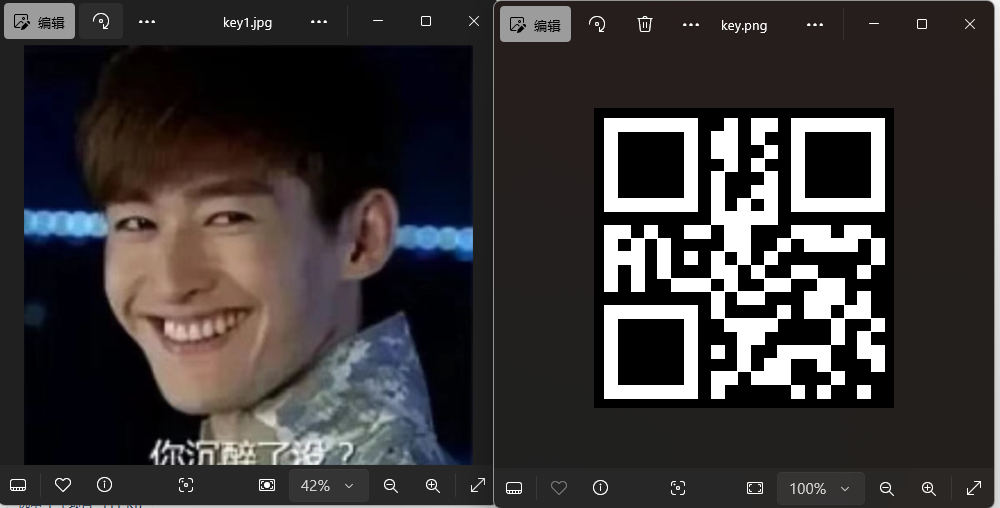Image resolution: width=1000 pixels, height=508 pixels.
Task: Zoom out on key.png image
Action: click(886, 488)
